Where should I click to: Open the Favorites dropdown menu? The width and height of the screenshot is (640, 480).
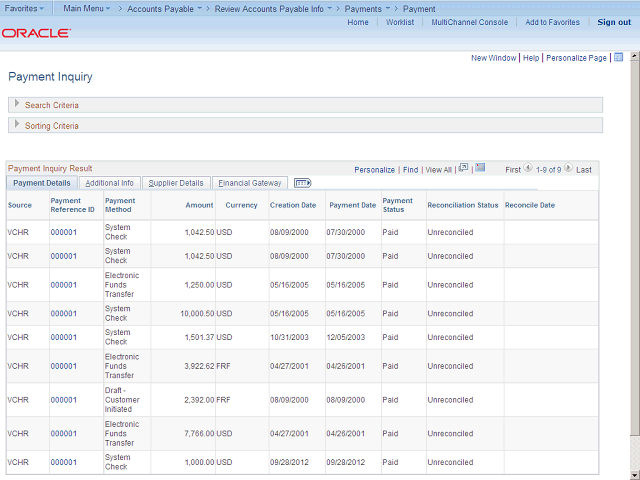[x=25, y=8]
